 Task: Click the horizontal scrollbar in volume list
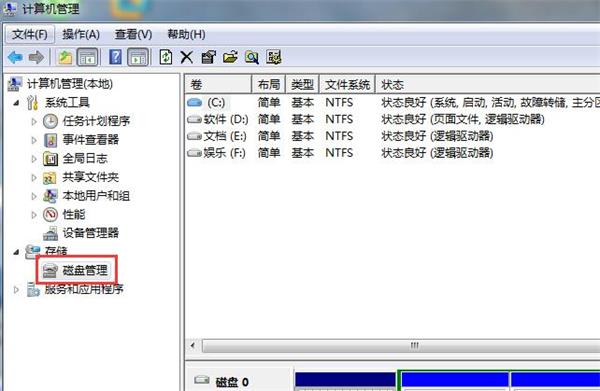click(x=393, y=346)
